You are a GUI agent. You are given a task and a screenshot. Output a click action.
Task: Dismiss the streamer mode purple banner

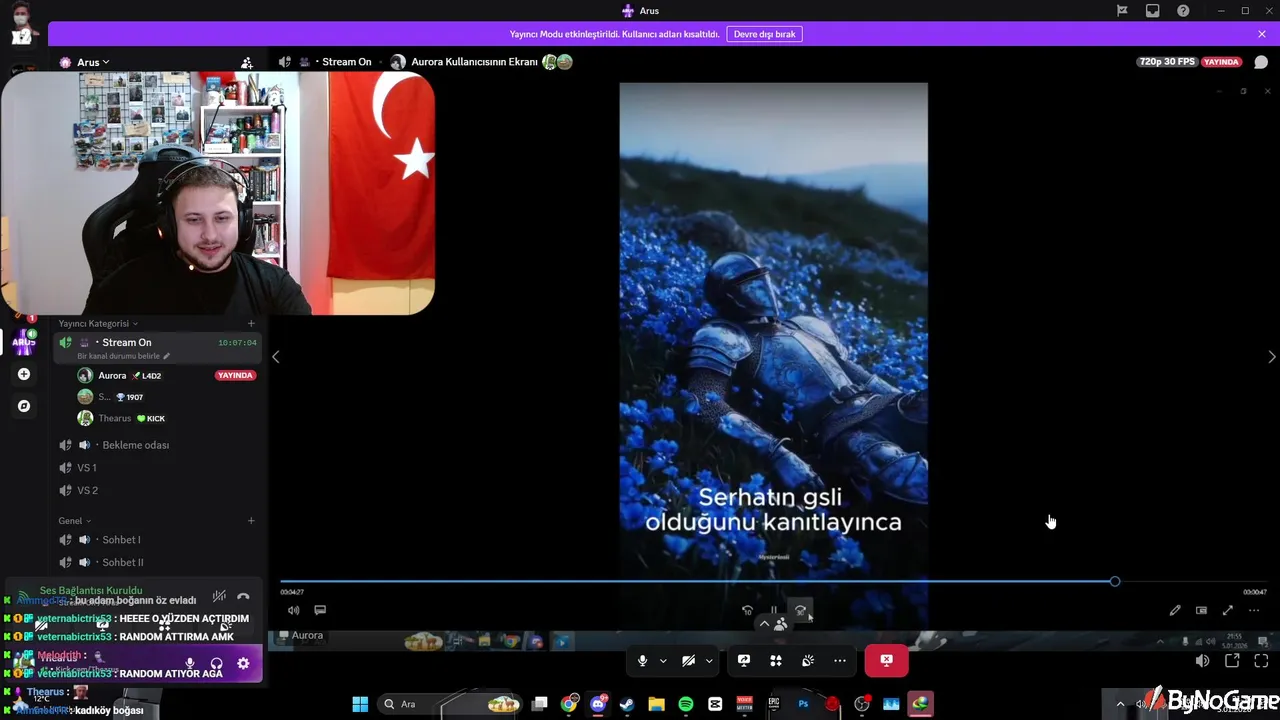1262,34
